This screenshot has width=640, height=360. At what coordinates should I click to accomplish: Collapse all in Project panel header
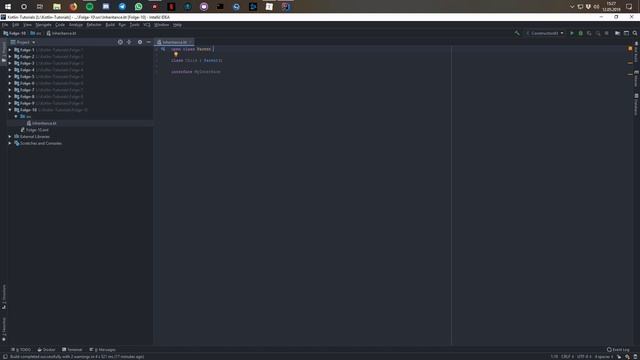click(x=129, y=42)
